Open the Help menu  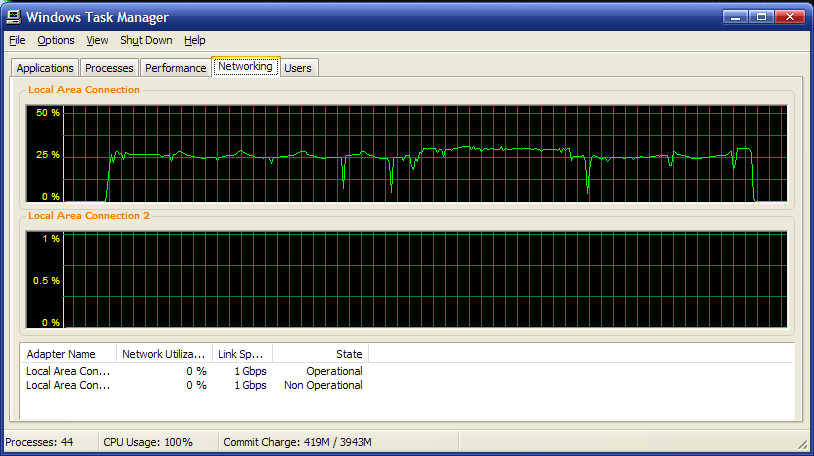tap(195, 40)
